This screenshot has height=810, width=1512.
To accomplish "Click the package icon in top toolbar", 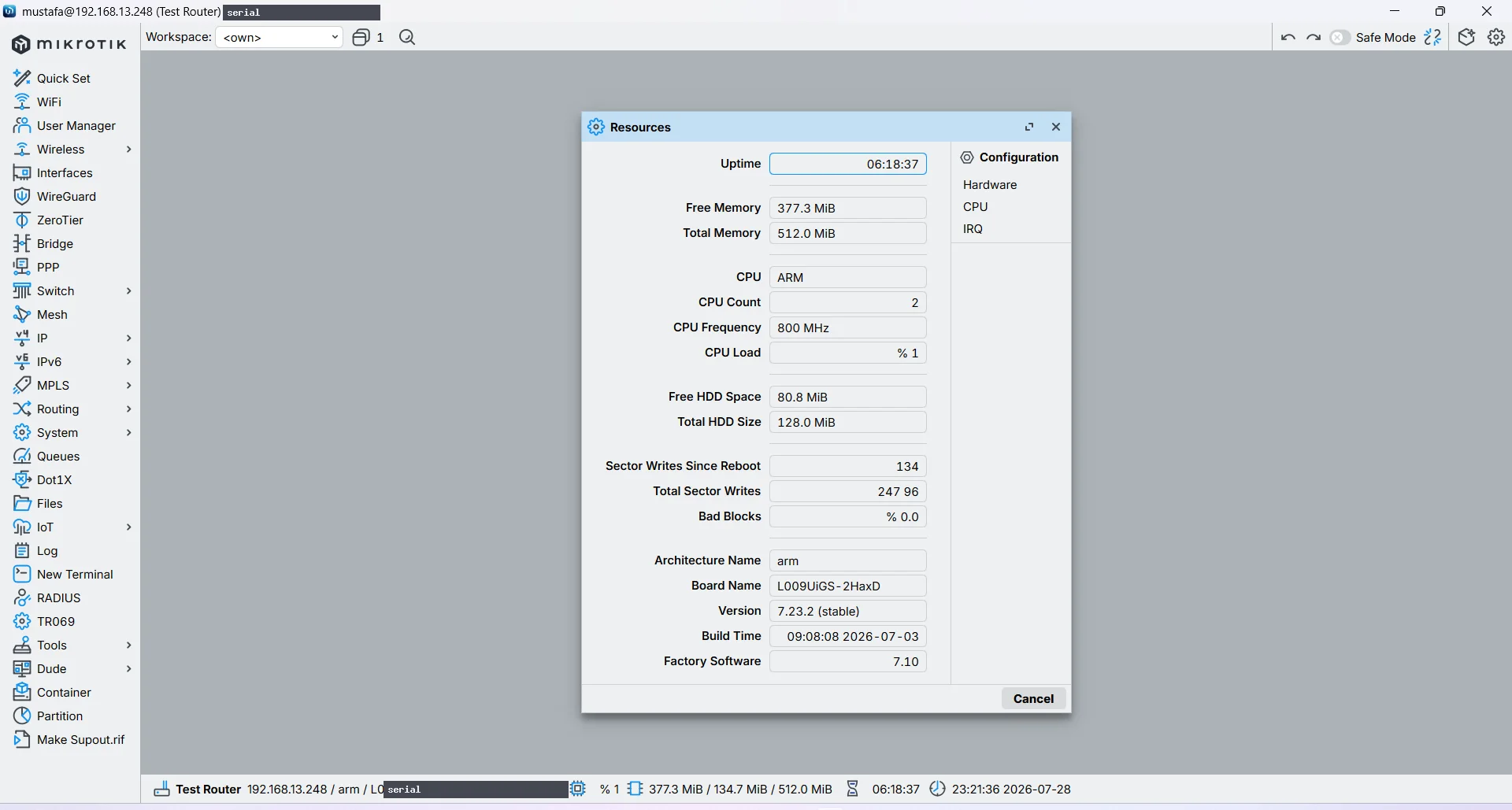I will click(1466, 37).
